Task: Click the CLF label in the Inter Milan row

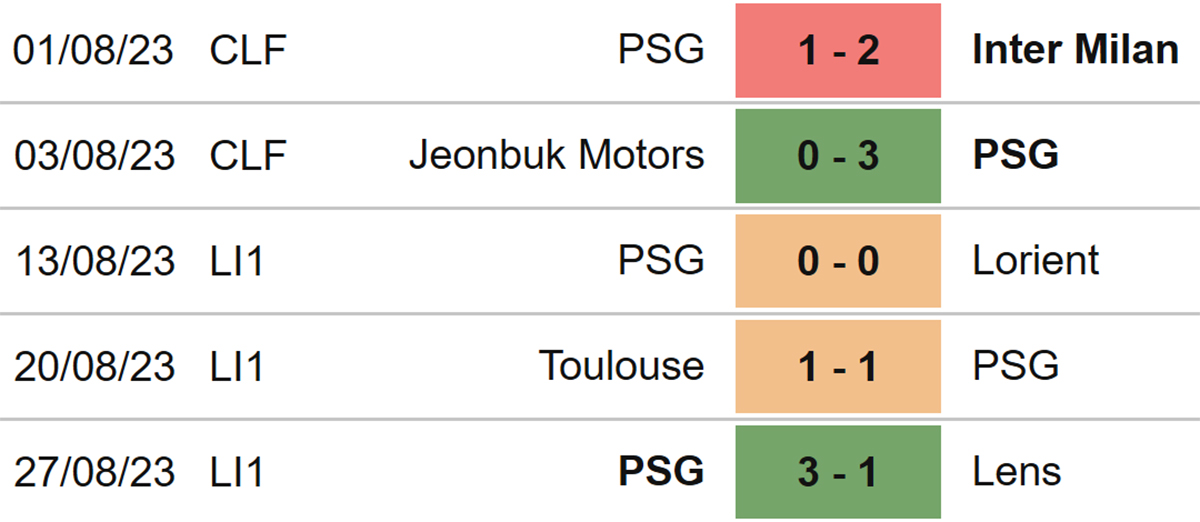Action: pos(248,50)
